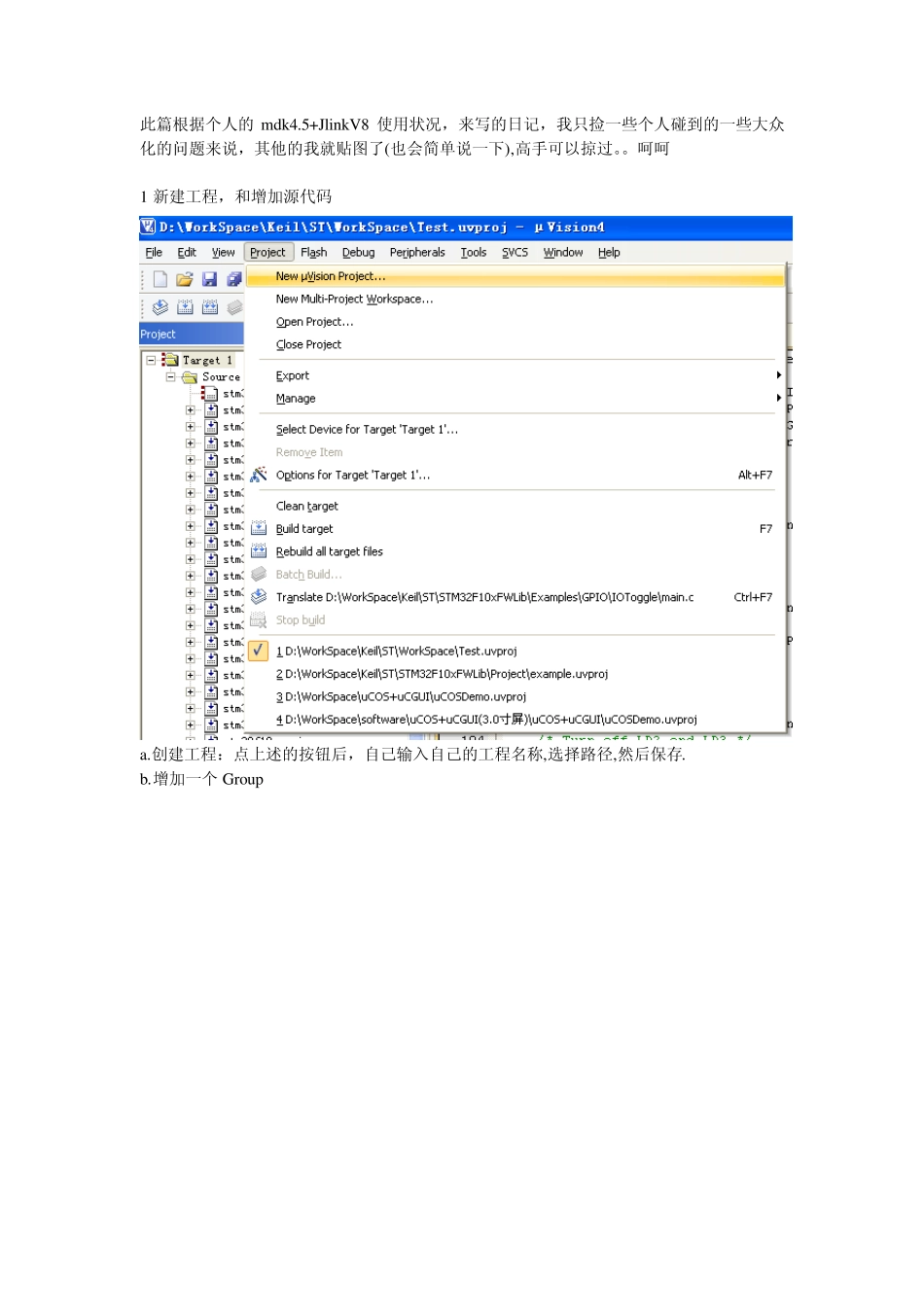Choose Clean target
The width and height of the screenshot is (924, 1307).
pyautogui.click(x=515, y=506)
